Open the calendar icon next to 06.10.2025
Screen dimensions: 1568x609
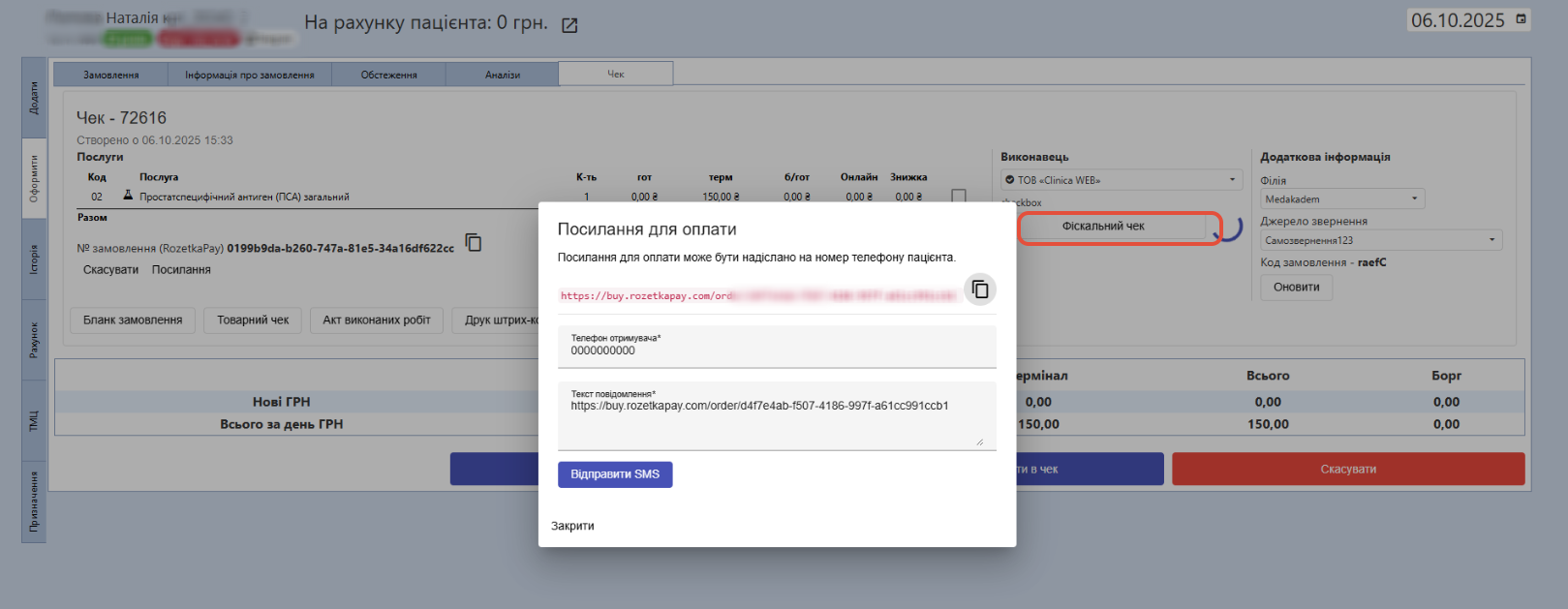click(1521, 19)
